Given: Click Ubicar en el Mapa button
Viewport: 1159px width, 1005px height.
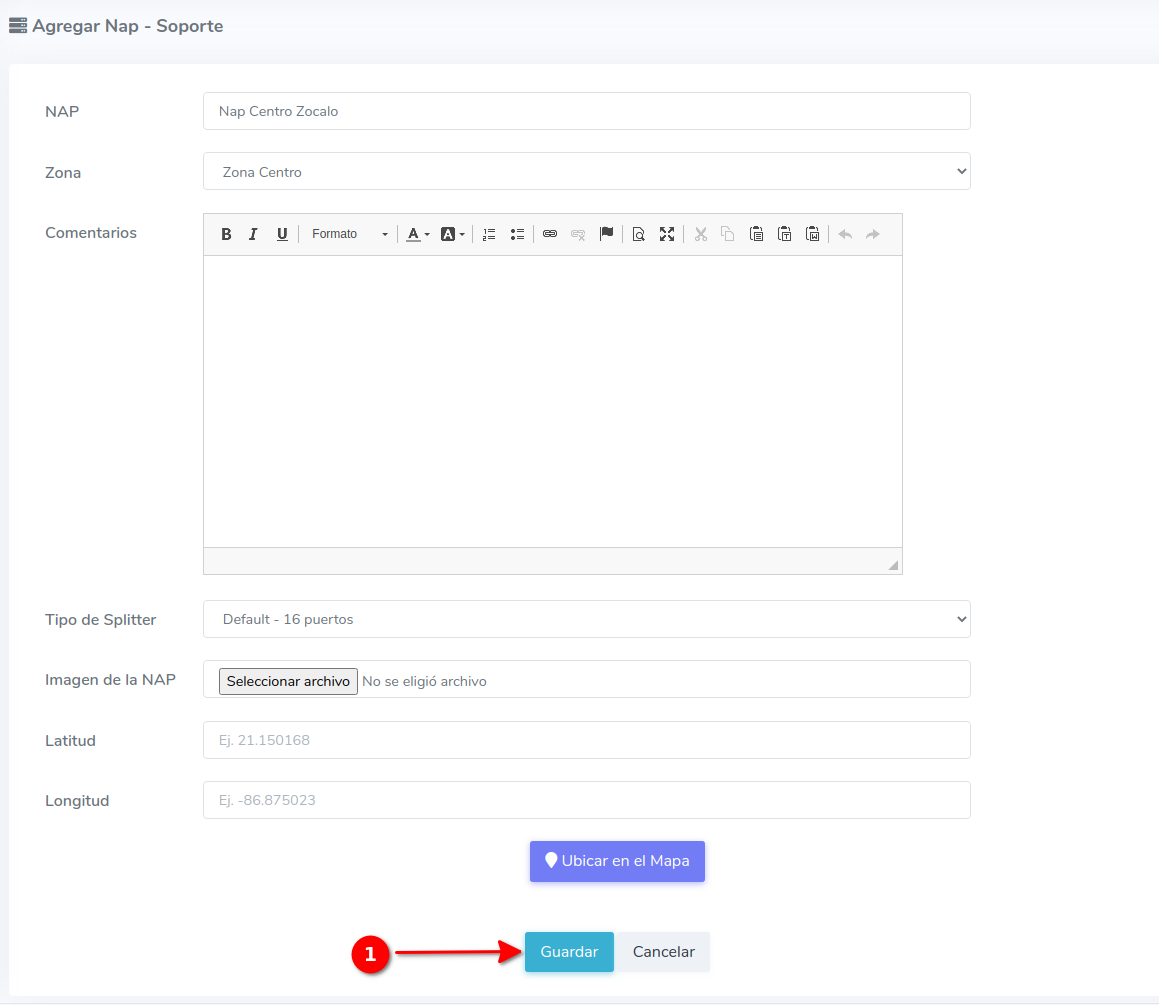Looking at the screenshot, I should 617,861.
